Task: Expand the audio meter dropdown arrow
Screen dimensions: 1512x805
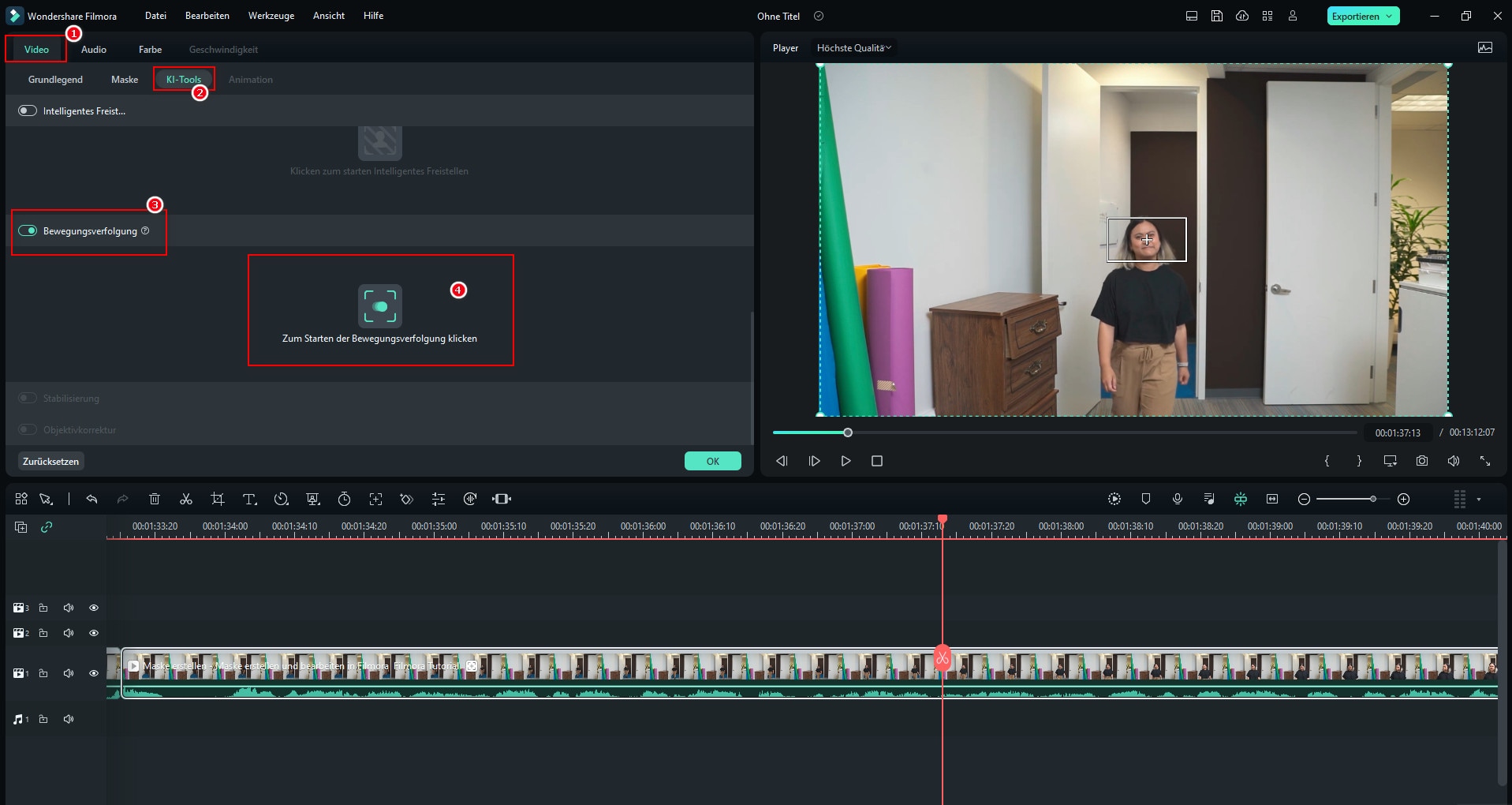Action: [x=1479, y=499]
